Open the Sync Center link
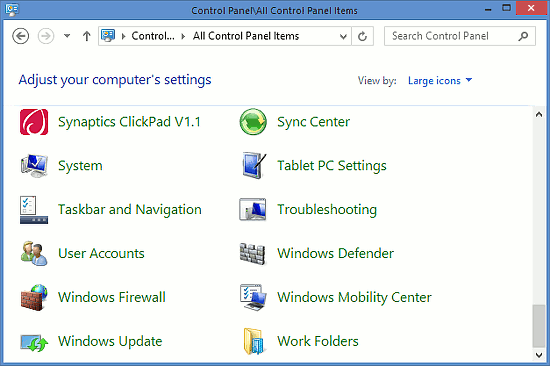Image resolution: width=550 pixels, height=366 pixels. [x=314, y=122]
